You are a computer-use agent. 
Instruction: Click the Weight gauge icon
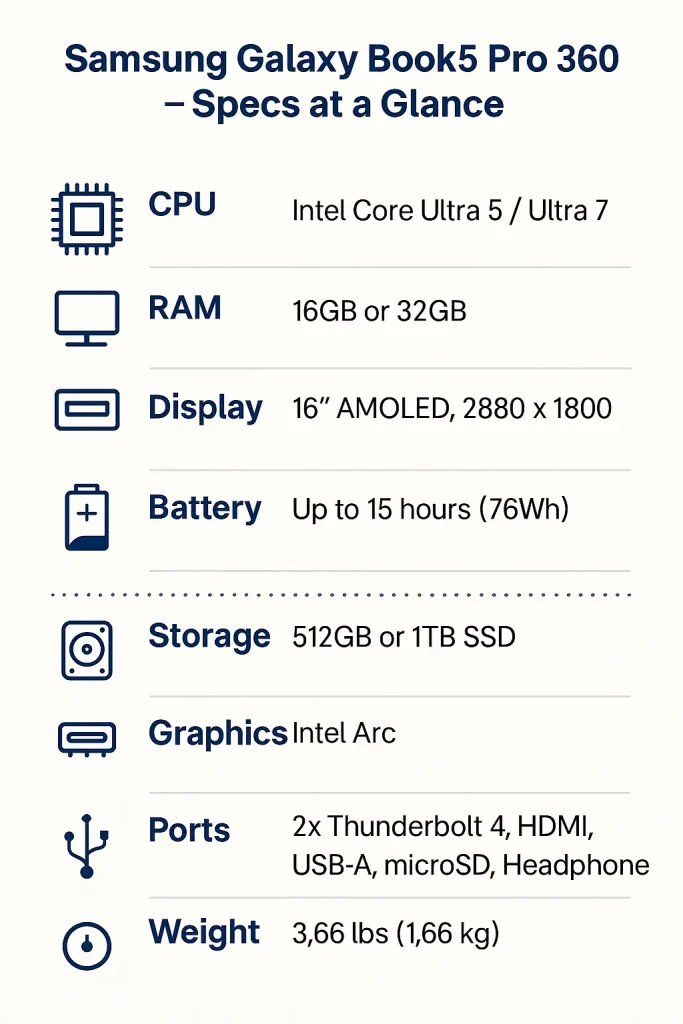point(86,942)
